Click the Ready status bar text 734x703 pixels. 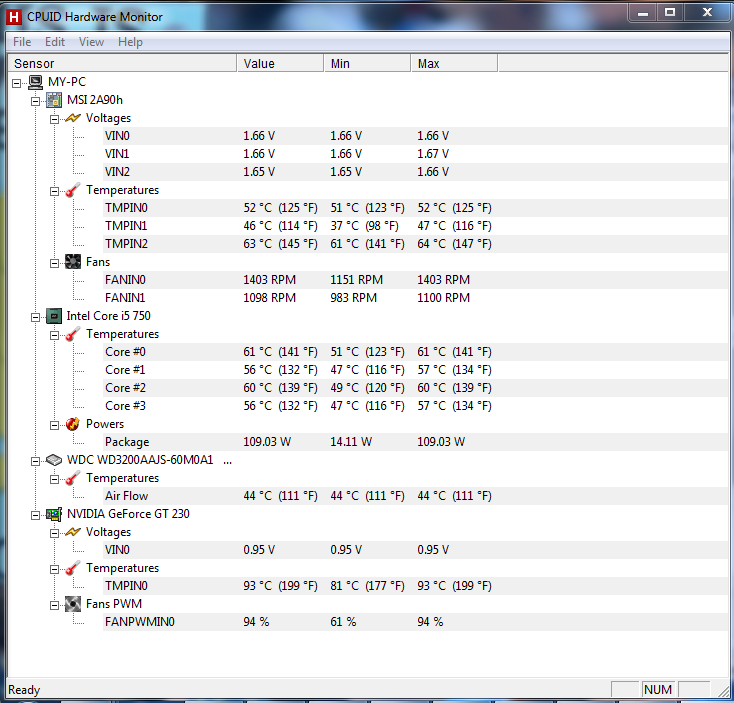pos(24,690)
